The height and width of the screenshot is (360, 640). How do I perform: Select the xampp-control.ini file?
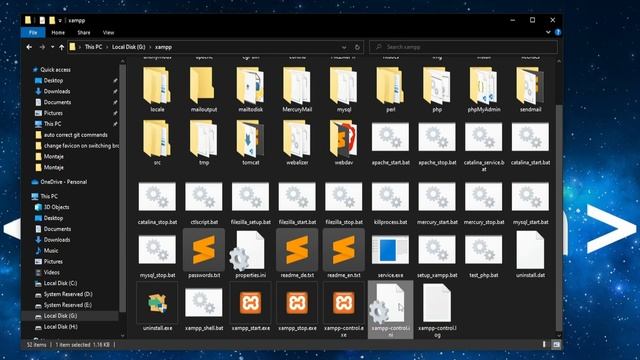click(x=390, y=309)
